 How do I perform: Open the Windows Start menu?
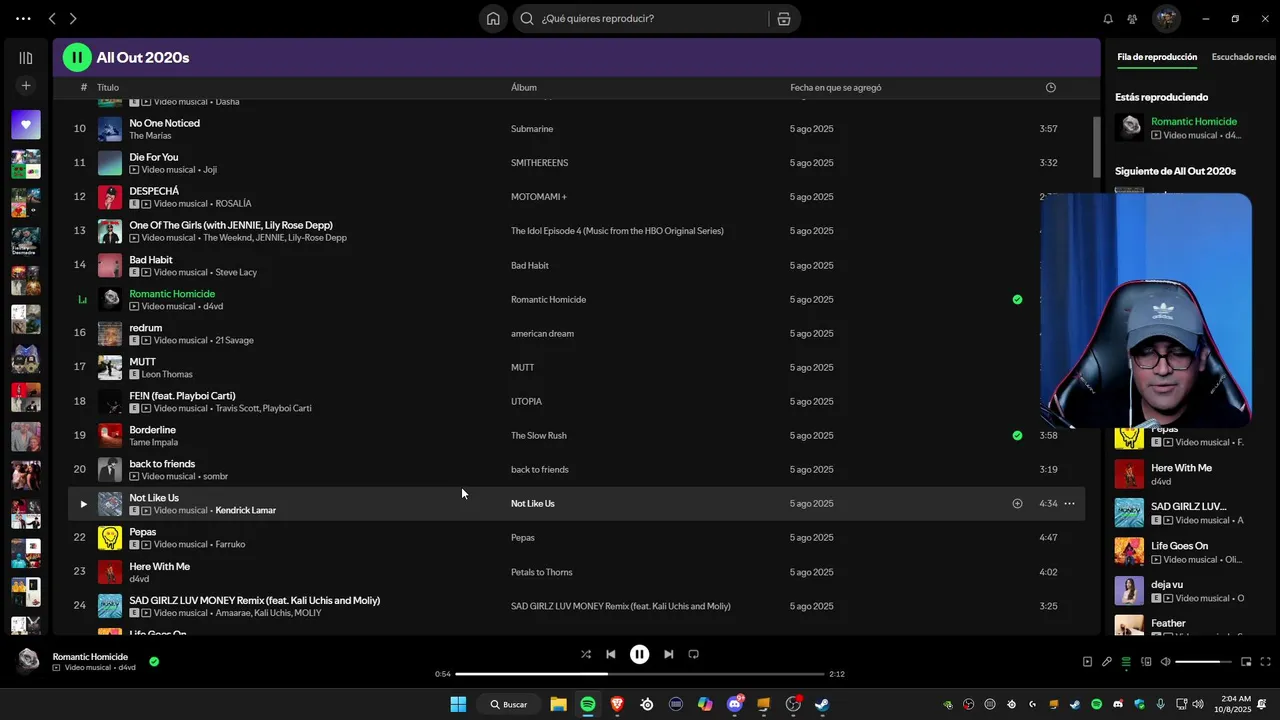point(458,704)
